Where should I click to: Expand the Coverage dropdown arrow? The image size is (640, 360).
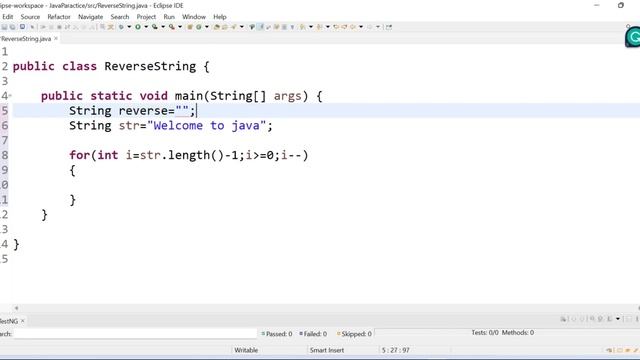(163, 27)
